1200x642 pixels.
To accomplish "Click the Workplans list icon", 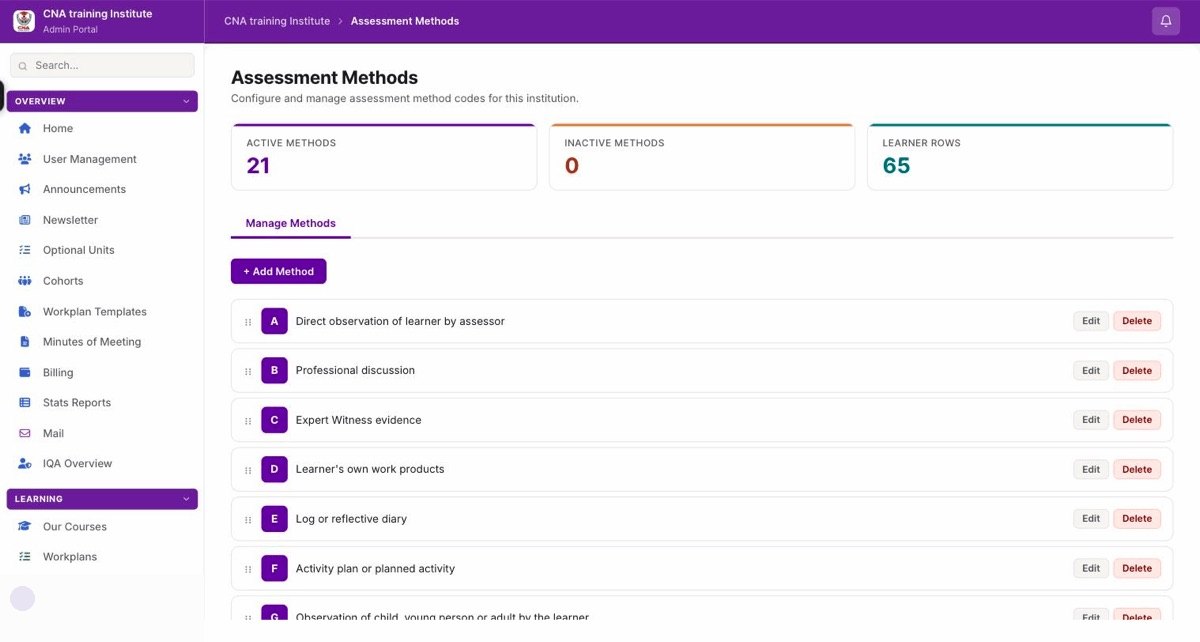I will coord(25,557).
